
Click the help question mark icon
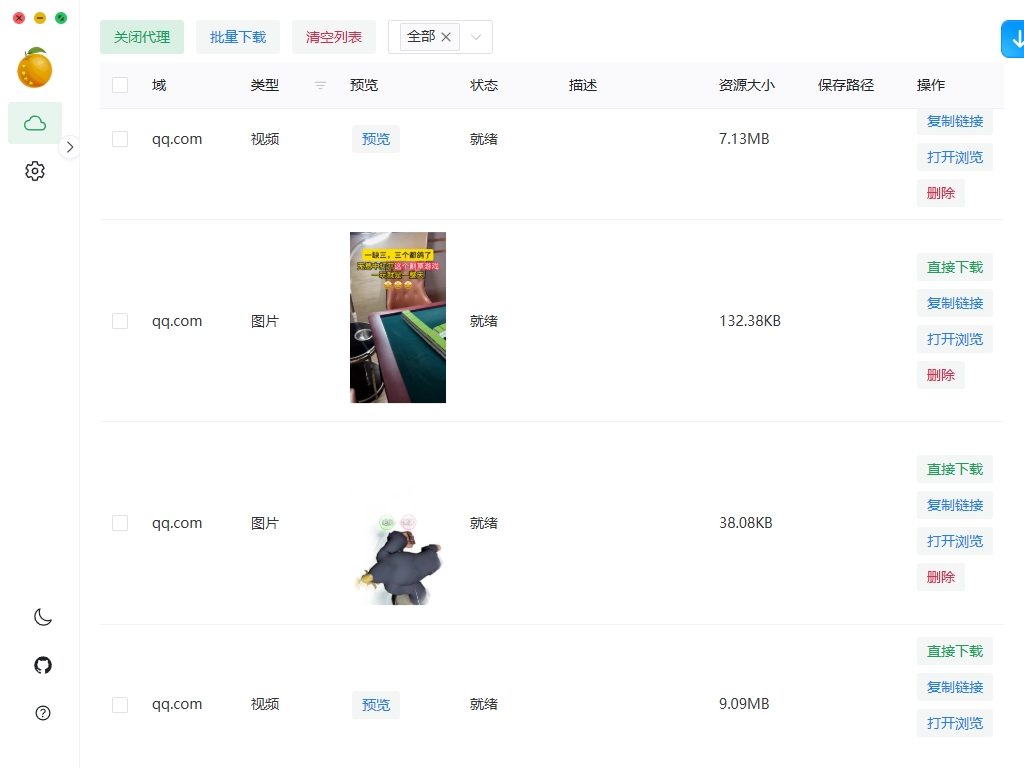point(42,712)
